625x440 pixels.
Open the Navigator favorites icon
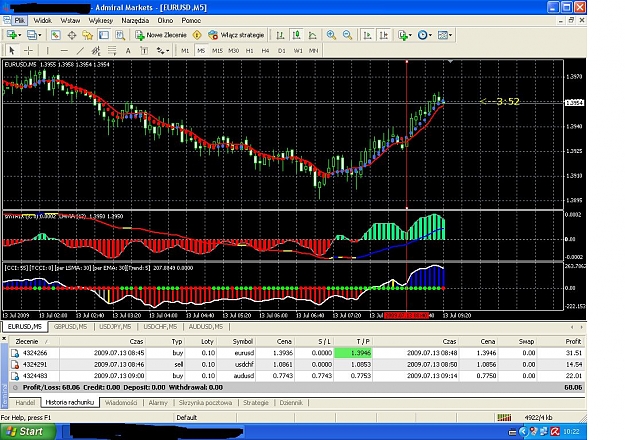point(87,35)
